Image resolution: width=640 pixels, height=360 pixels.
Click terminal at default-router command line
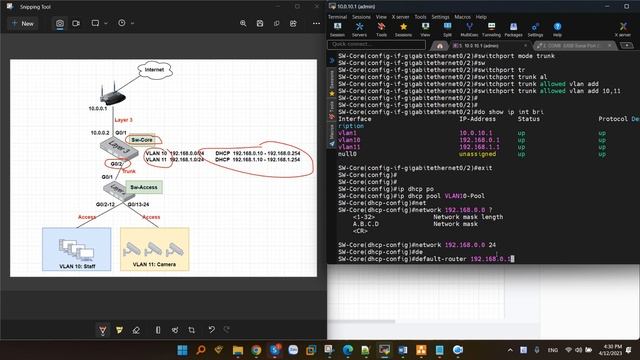pyautogui.click(x=426, y=259)
